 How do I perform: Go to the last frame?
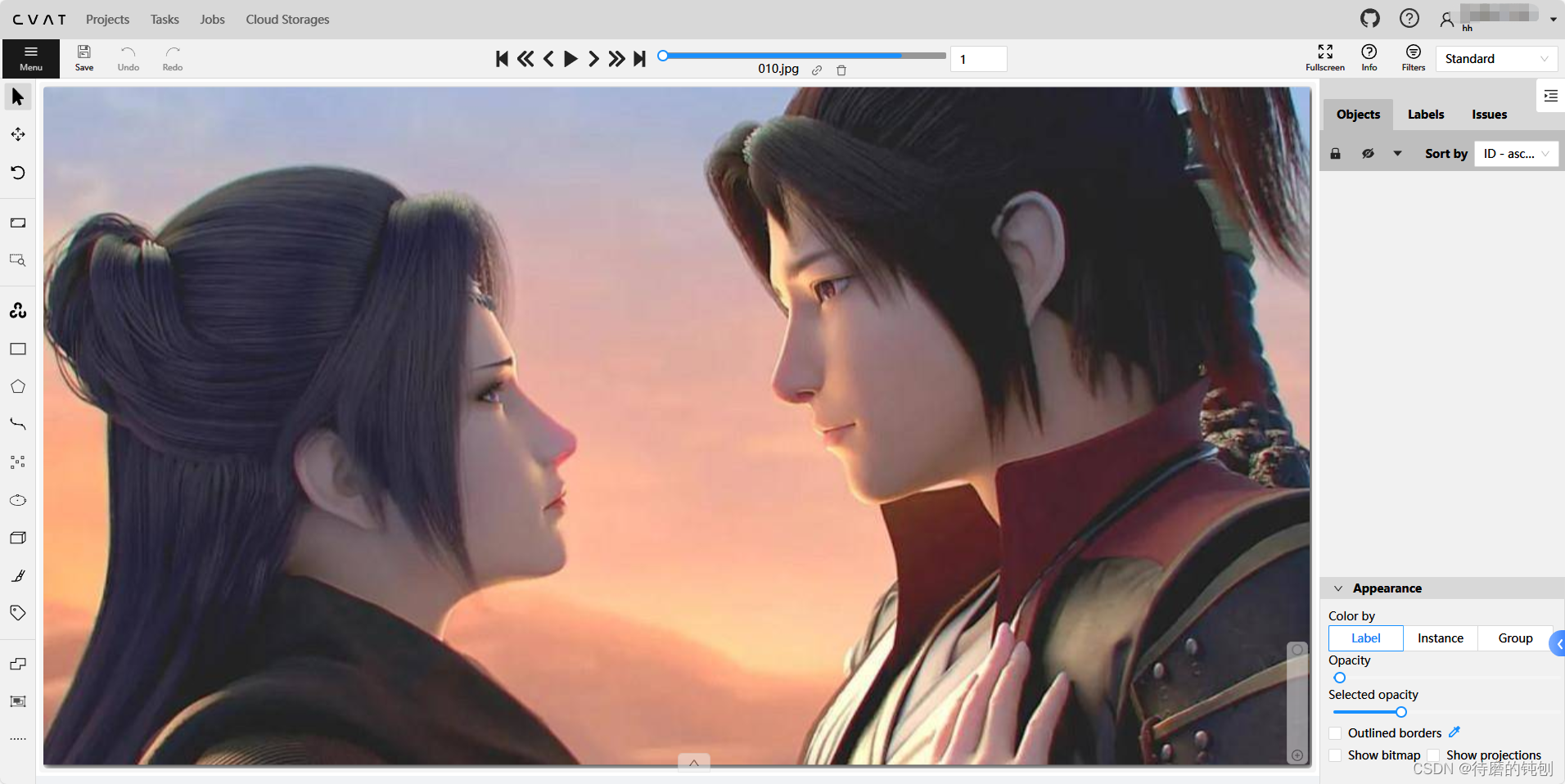(x=639, y=59)
